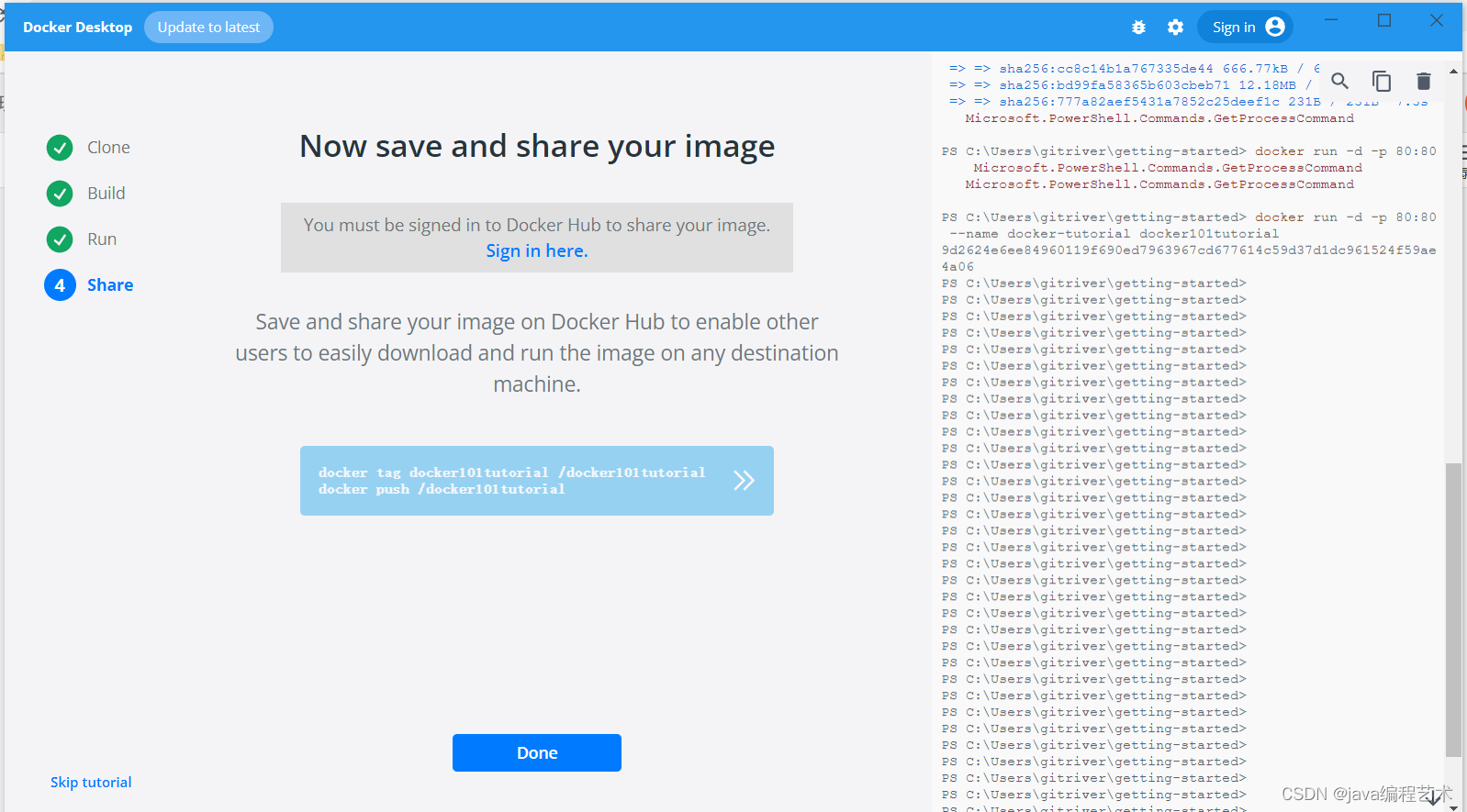Search the terminal output with magnifier icon

(x=1339, y=81)
